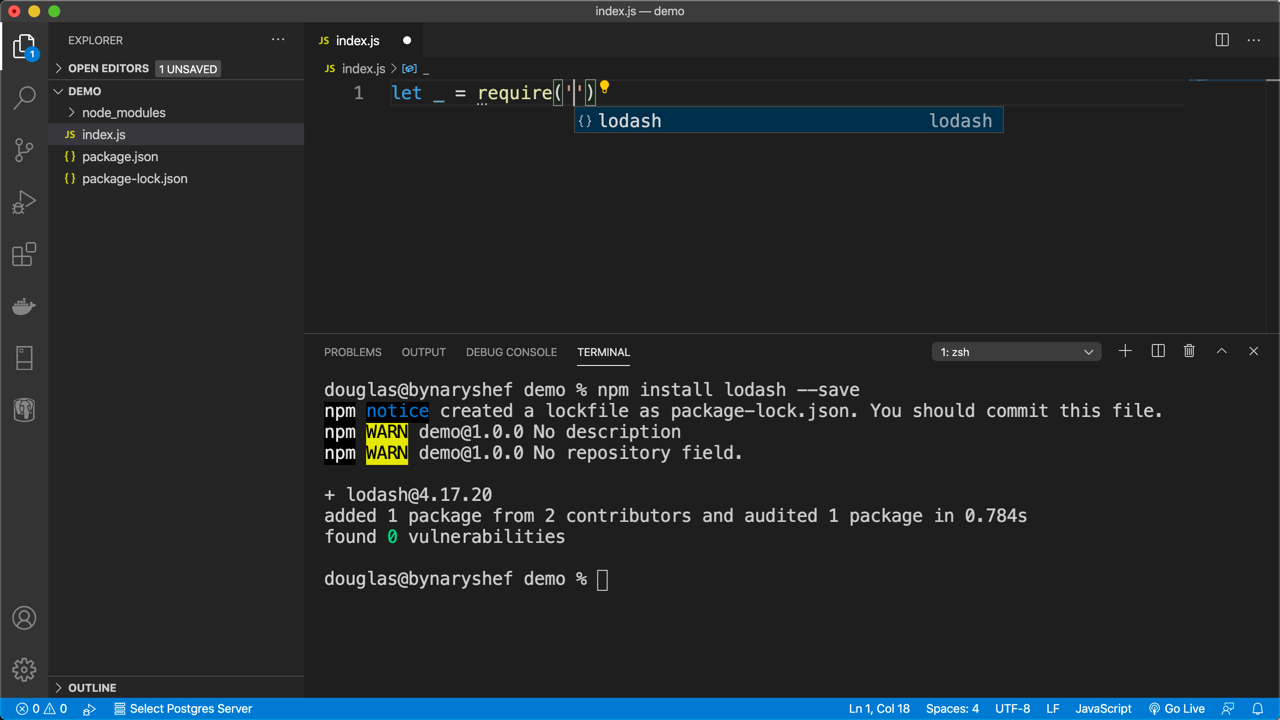Split the editor to the right

[x=1222, y=40]
